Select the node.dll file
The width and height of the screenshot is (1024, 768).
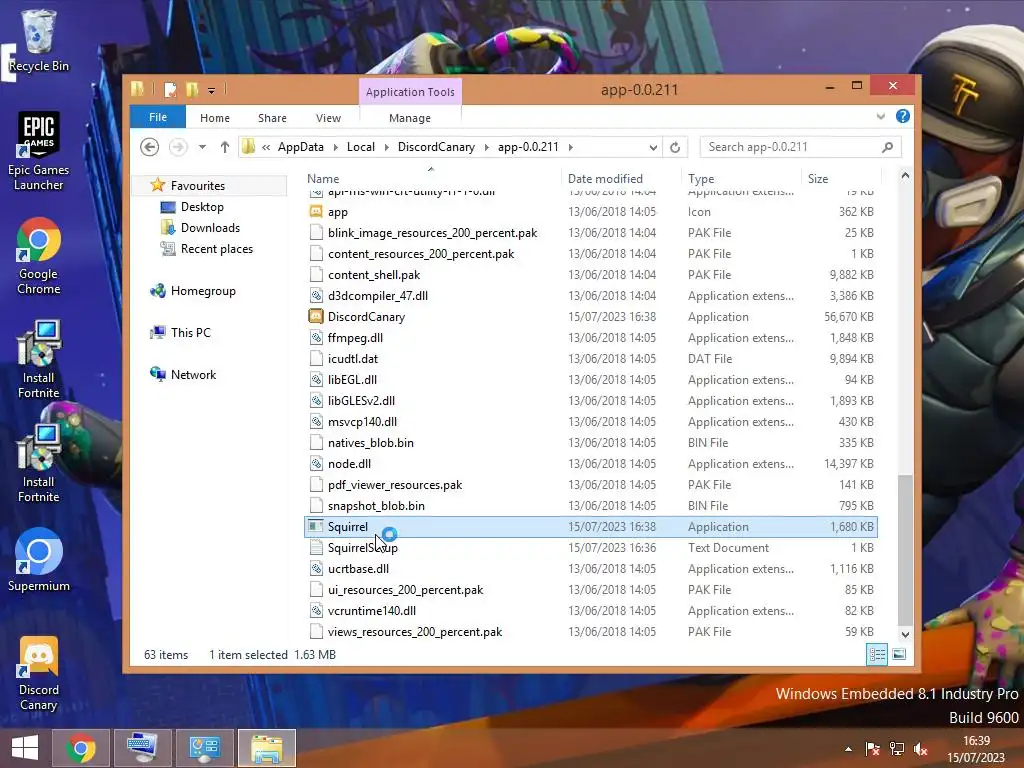(x=590, y=464)
